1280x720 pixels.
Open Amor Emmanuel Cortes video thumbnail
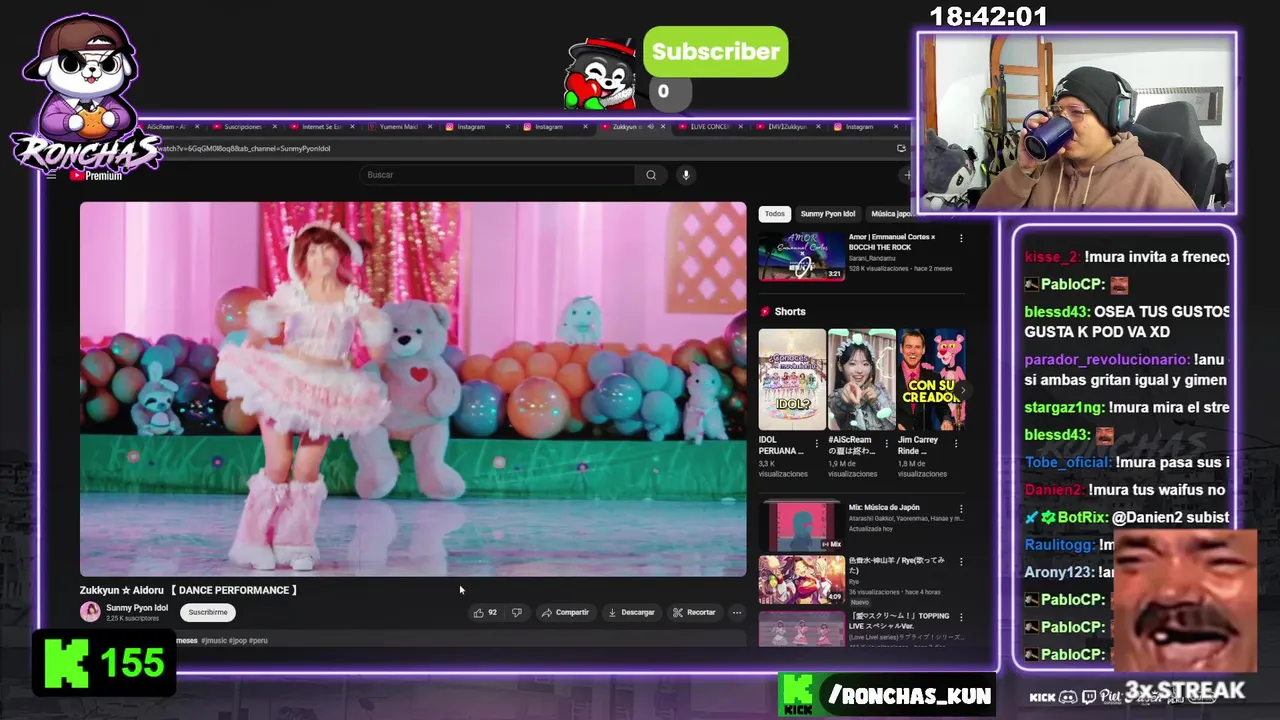[801, 256]
